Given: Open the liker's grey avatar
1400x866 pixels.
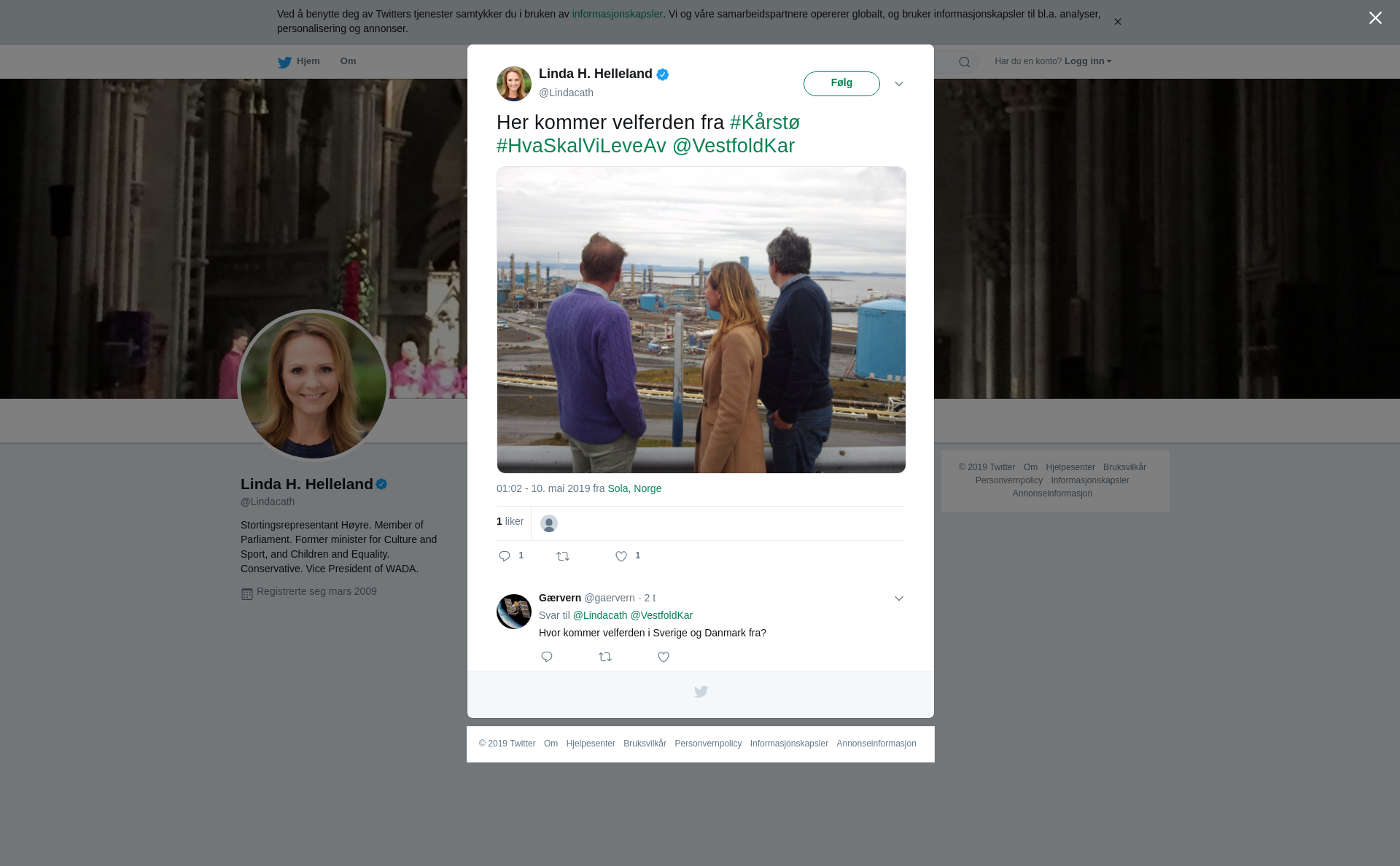Looking at the screenshot, I should [x=549, y=523].
